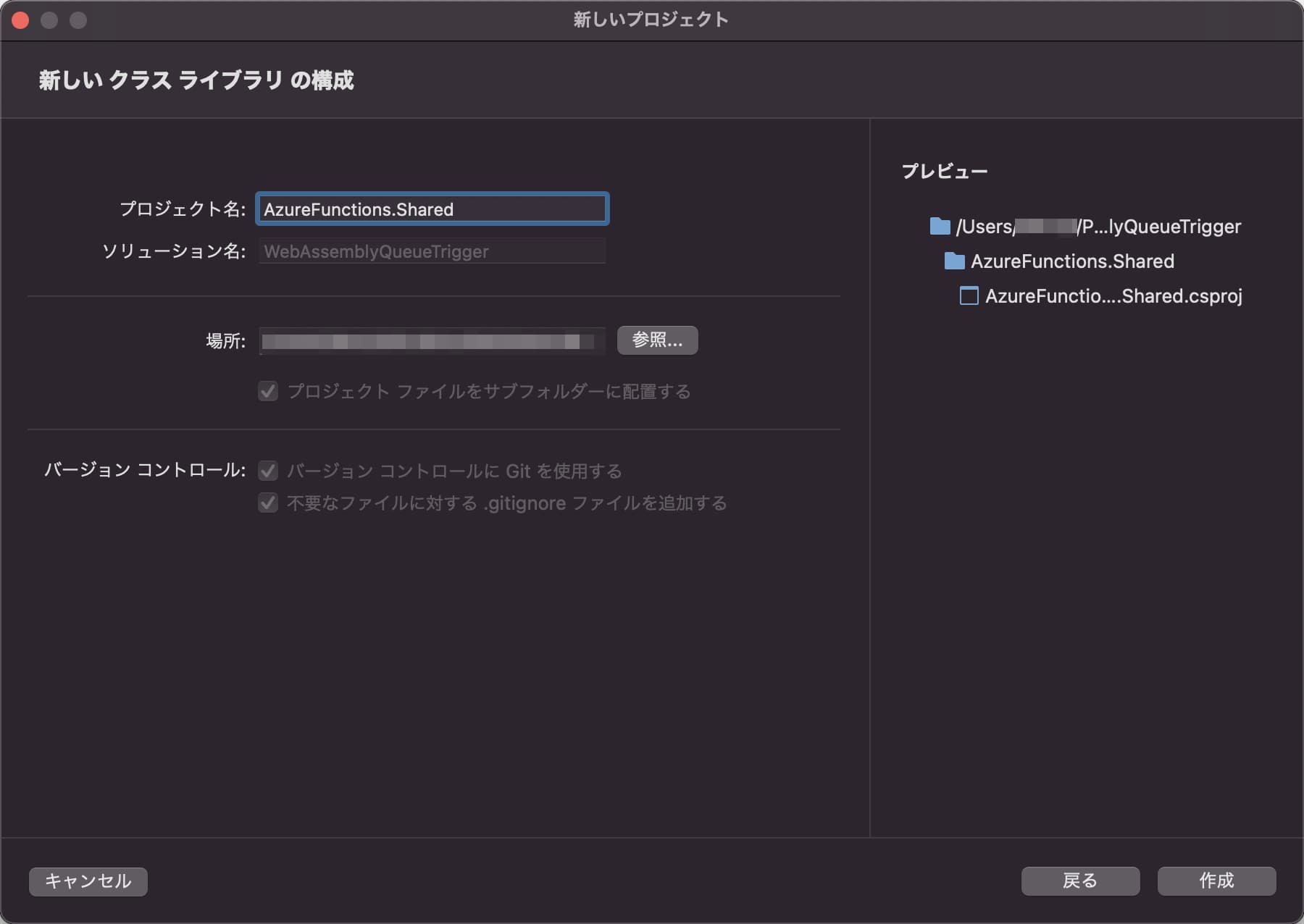
Task: Select the csproj file icon in preview
Action: tap(969, 296)
